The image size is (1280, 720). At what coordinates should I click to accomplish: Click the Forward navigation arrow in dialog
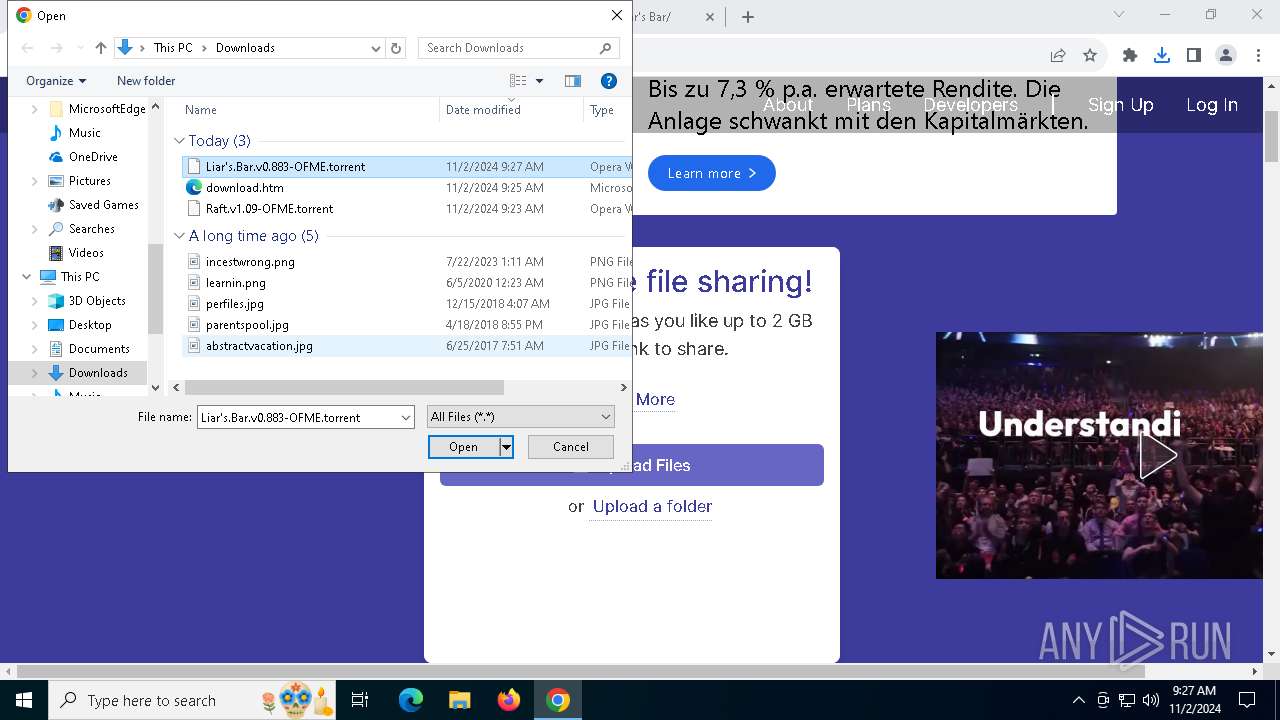click(57, 48)
